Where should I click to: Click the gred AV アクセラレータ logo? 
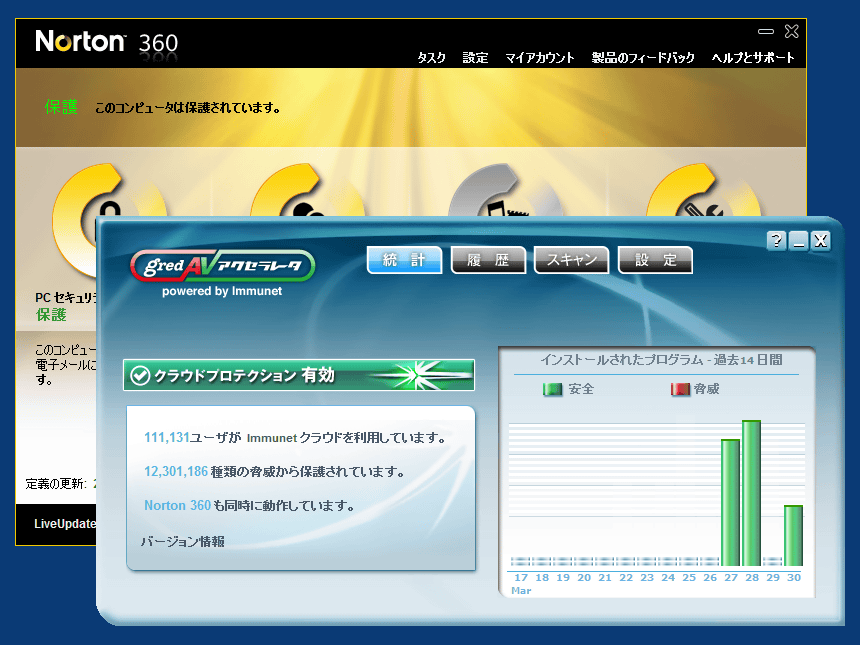[x=223, y=266]
